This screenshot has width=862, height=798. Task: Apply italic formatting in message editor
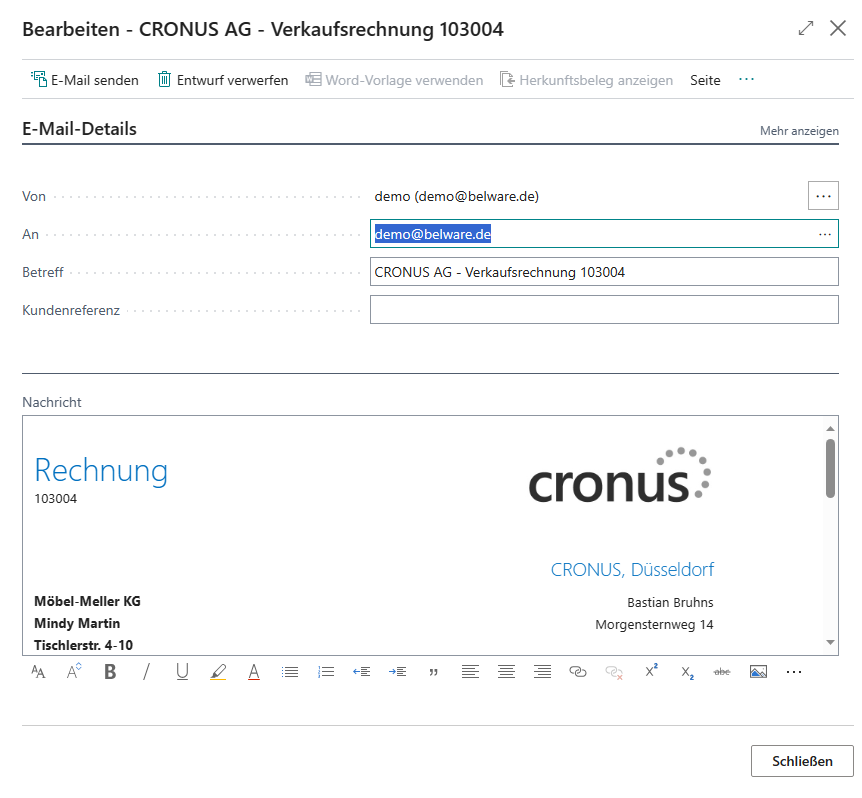pyautogui.click(x=146, y=672)
